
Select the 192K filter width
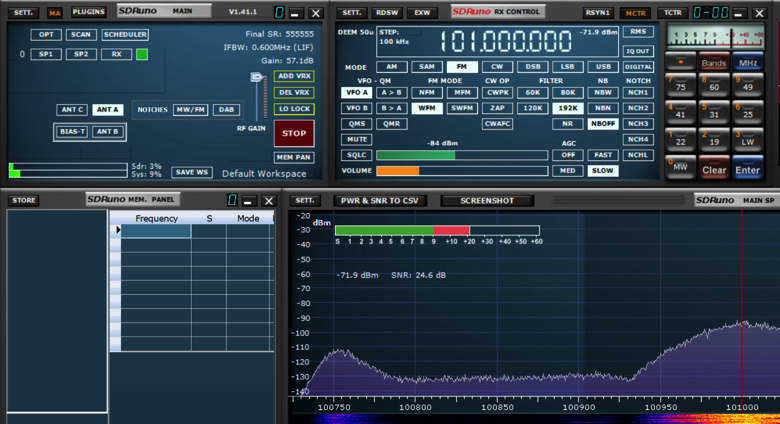click(568, 108)
